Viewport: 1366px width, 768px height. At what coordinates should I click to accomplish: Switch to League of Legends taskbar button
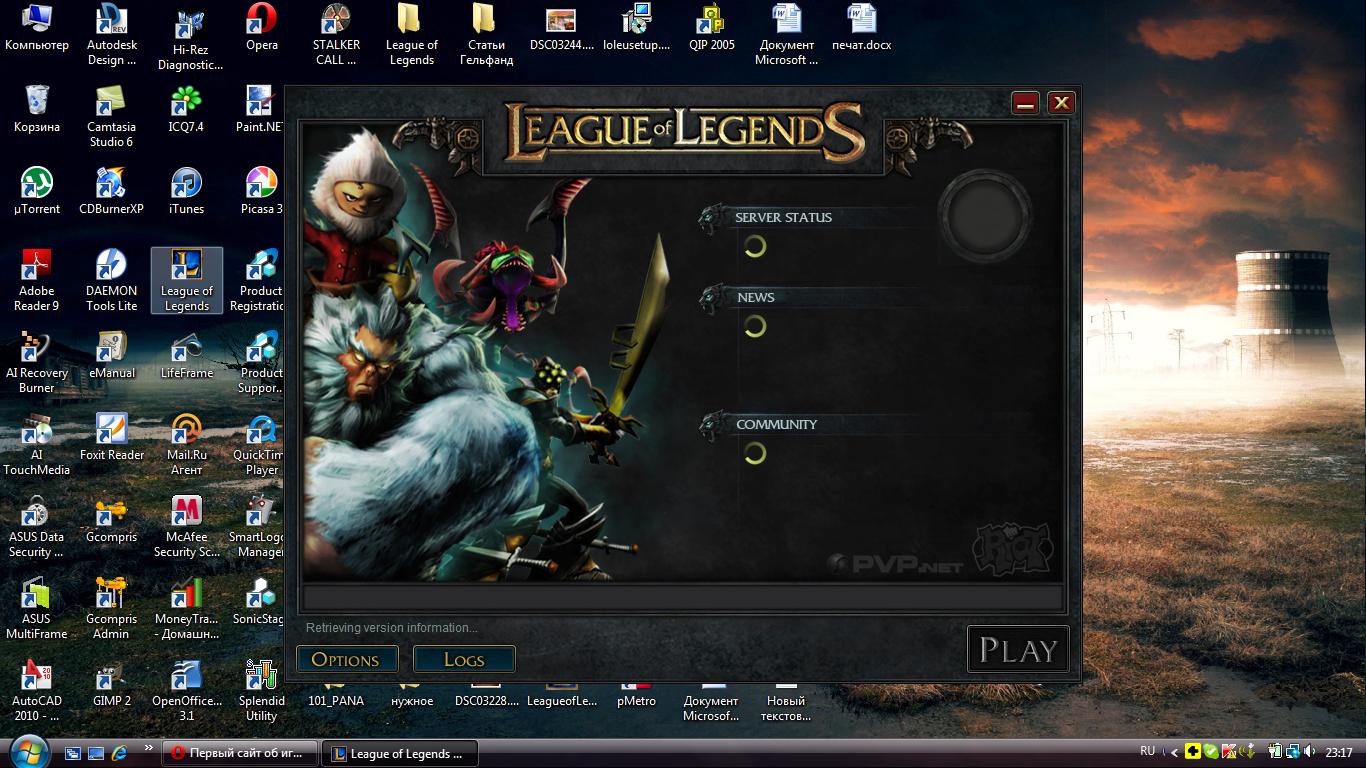point(400,753)
